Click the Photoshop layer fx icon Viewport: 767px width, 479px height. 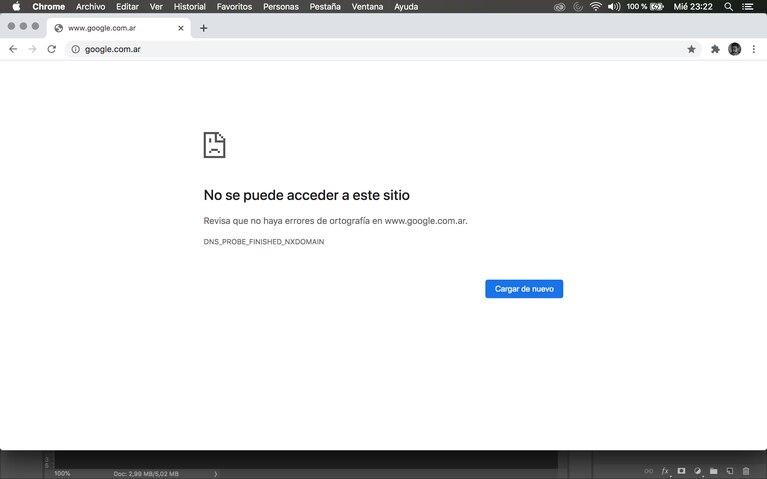tap(665, 471)
